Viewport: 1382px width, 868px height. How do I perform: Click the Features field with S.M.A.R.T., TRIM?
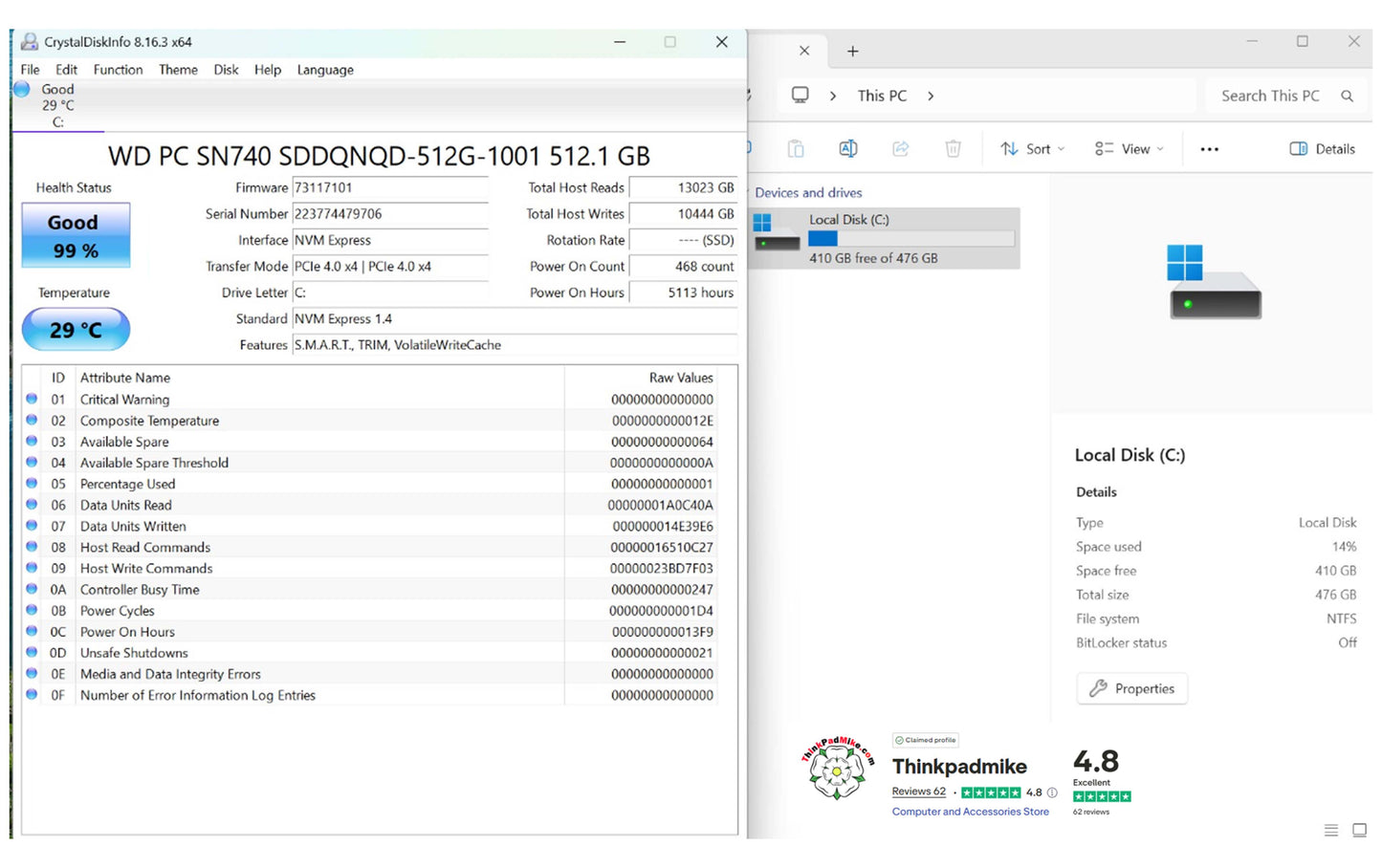[515, 345]
